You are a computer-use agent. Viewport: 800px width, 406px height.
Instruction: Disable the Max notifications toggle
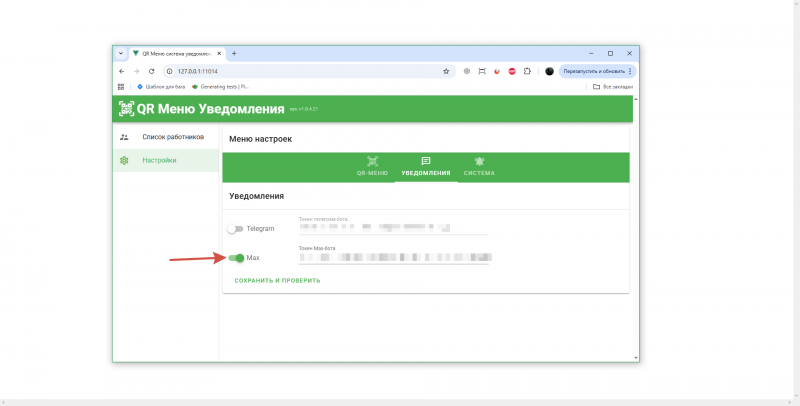click(x=236, y=258)
